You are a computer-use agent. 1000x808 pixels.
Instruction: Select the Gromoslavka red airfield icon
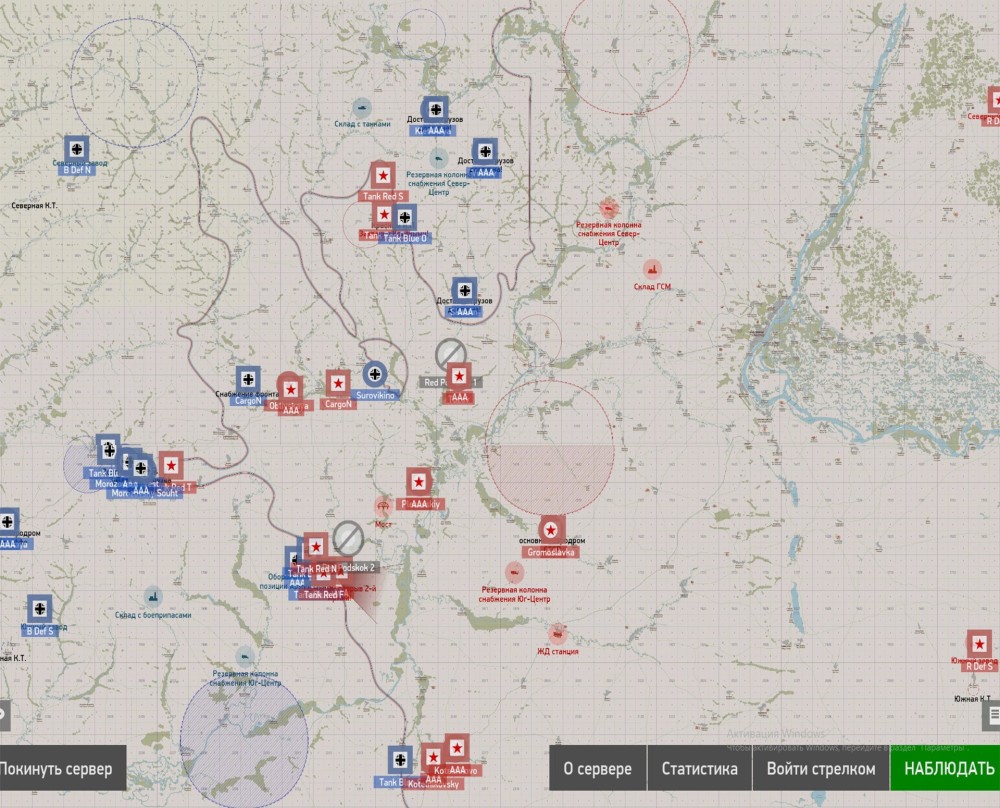(x=550, y=531)
